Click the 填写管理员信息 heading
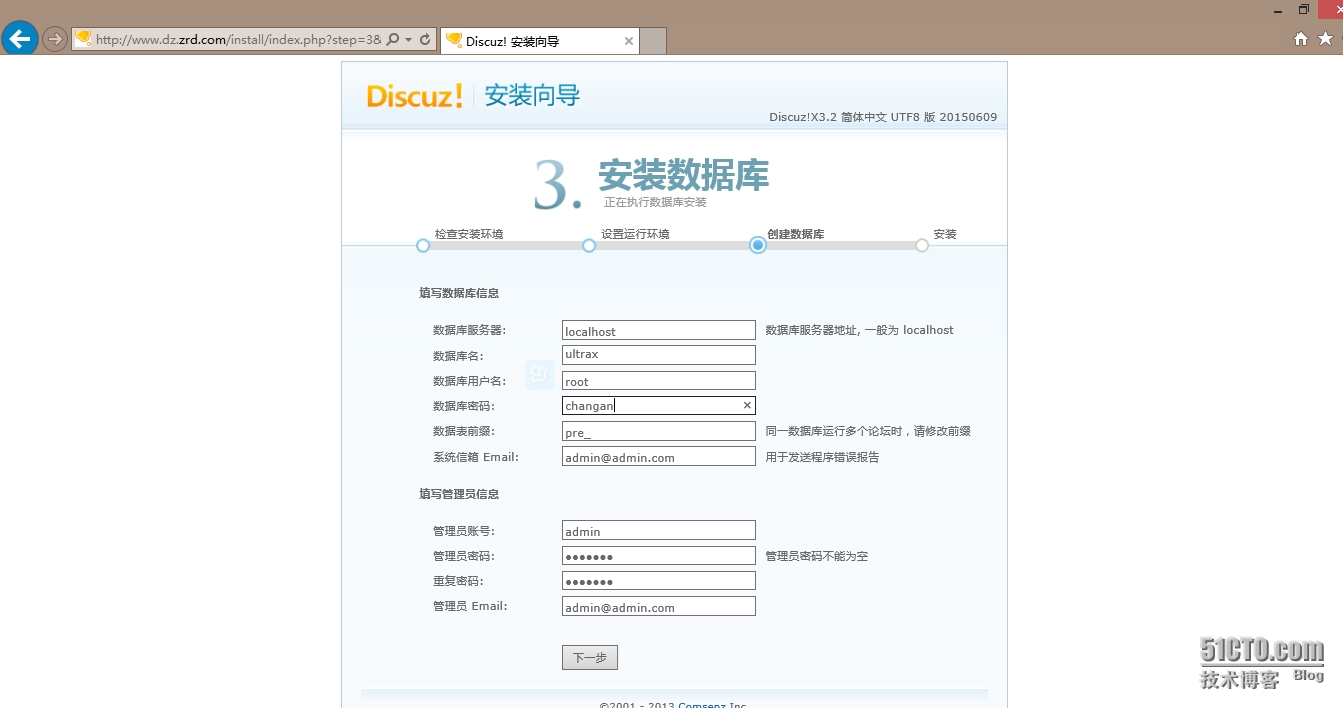 (459, 494)
